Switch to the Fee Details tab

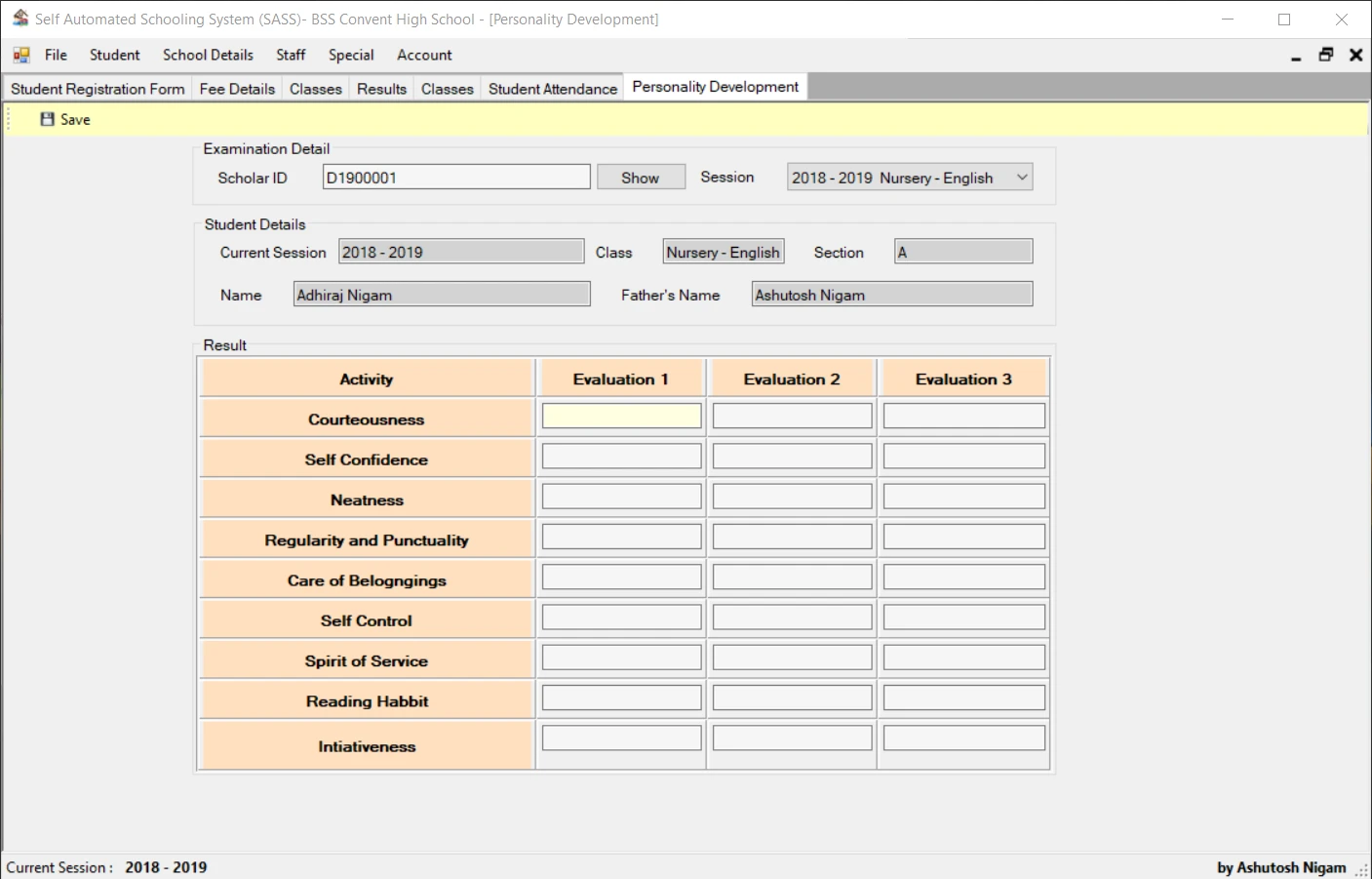(237, 88)
